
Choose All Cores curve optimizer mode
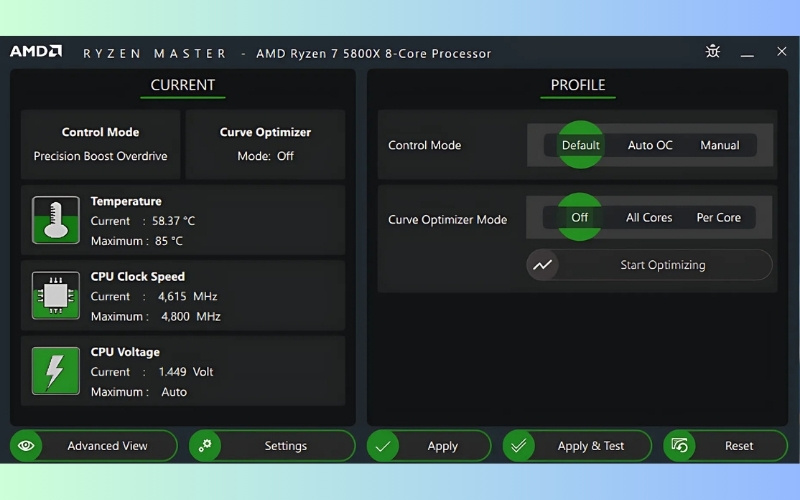[x=649, y=217]
